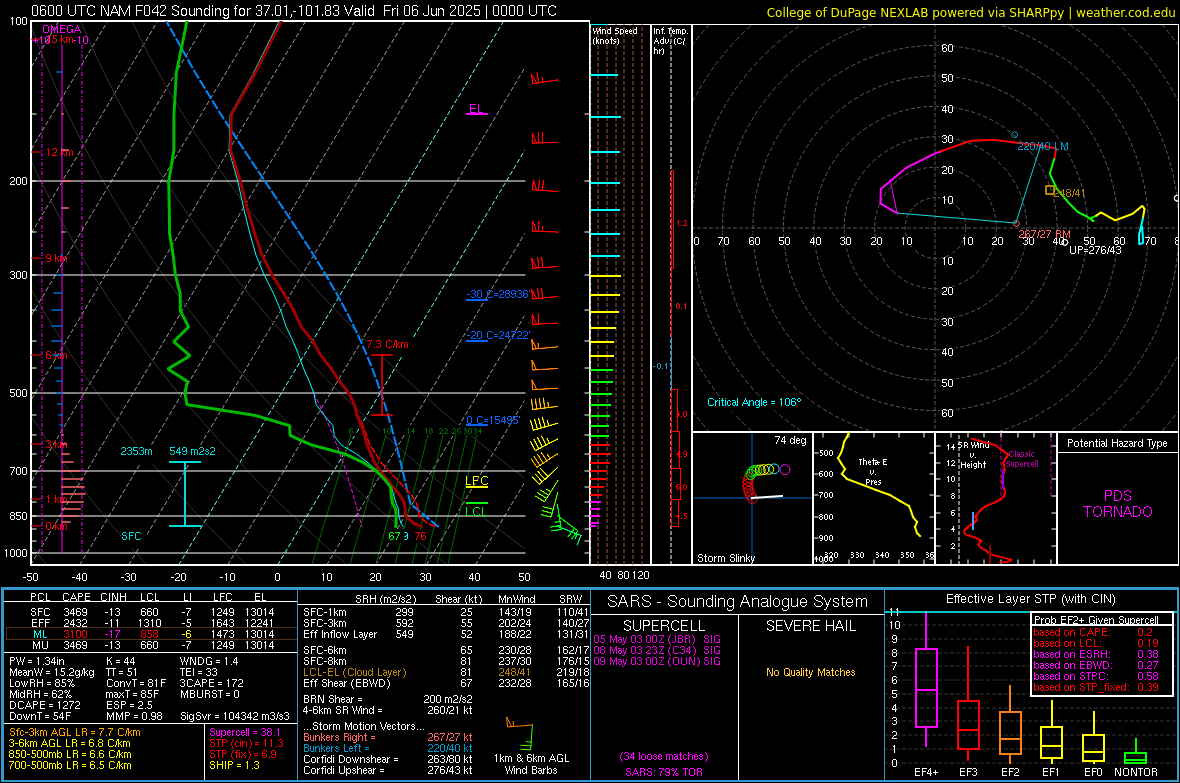1180x783 pixels.
Task: Click the Corfidi Upshear = 276/43 kt line
Action: 388,770
